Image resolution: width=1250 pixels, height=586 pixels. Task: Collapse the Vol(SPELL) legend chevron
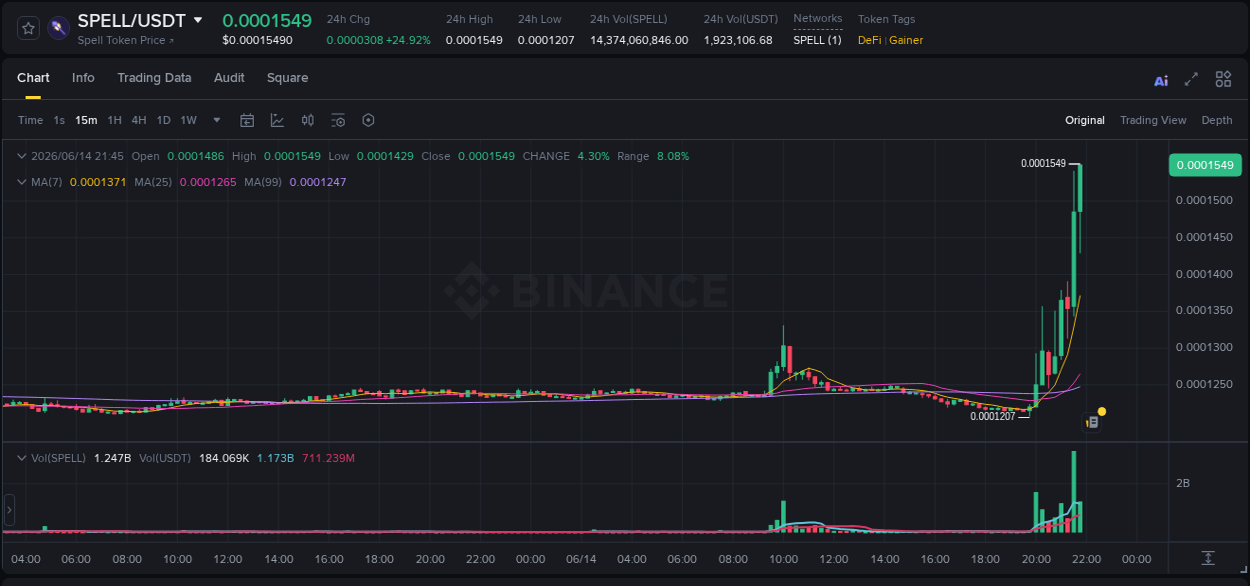point(21,458)
